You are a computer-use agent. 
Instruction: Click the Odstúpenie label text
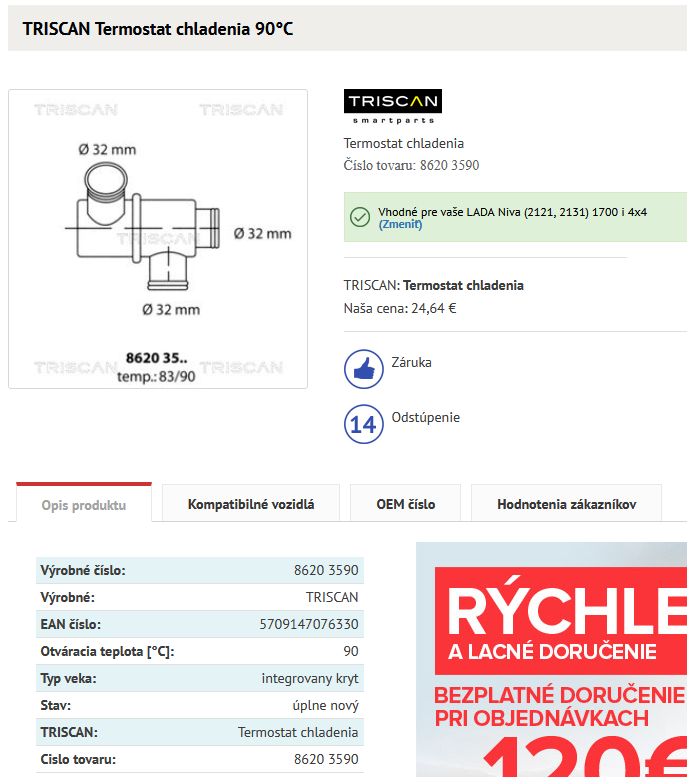tap(426, 418)
